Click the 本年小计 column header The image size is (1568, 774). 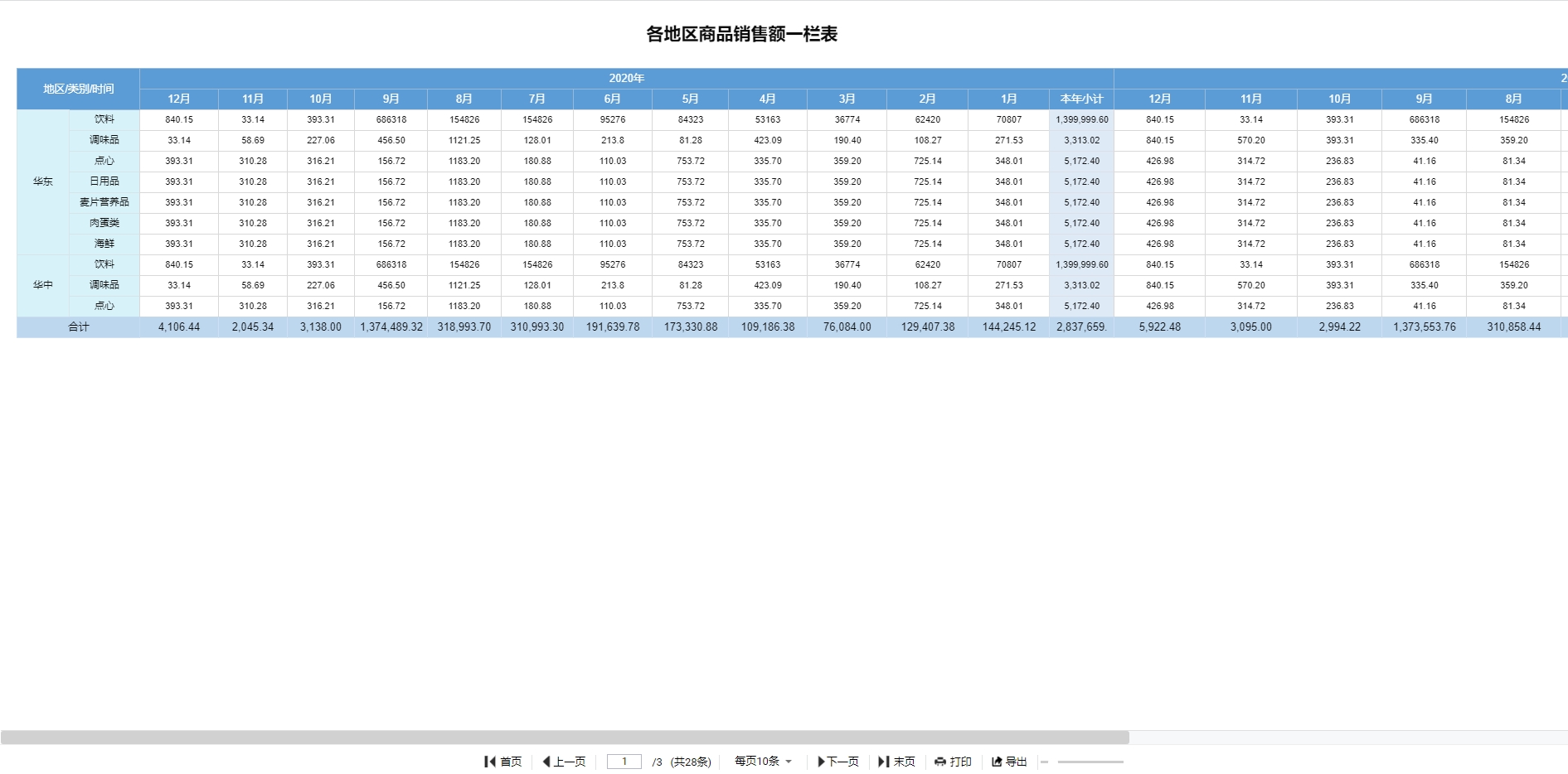(1082, 99)
